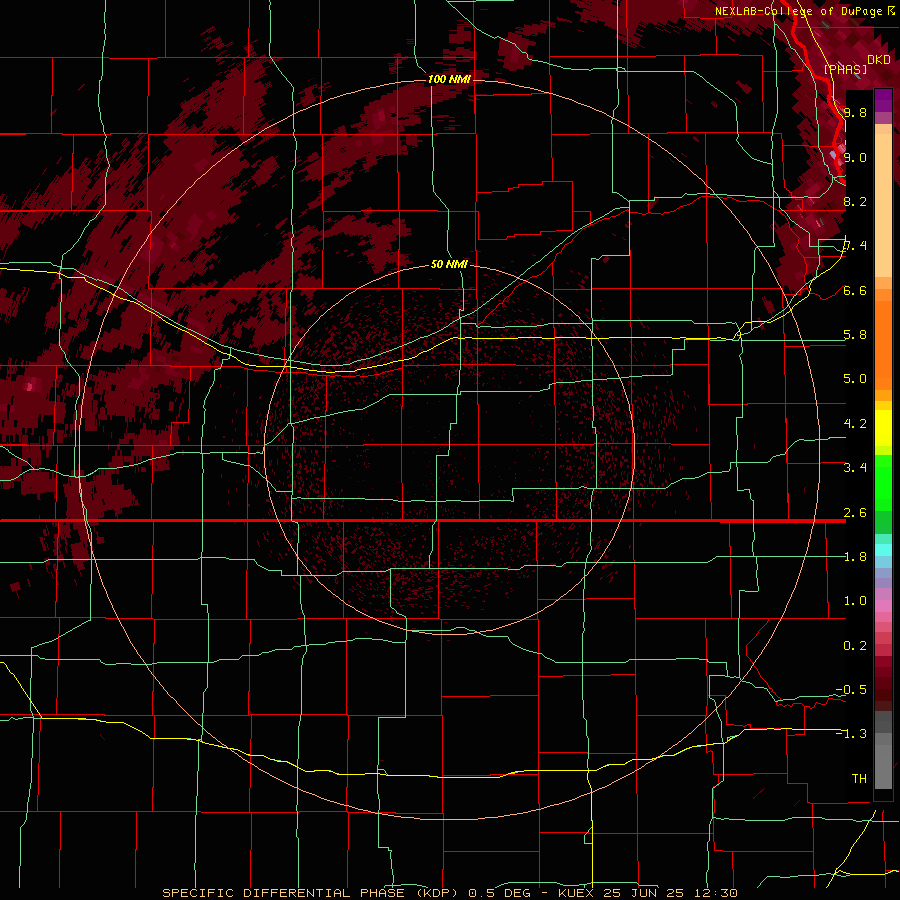Click the 0.2 scale value

click(855, 646)
